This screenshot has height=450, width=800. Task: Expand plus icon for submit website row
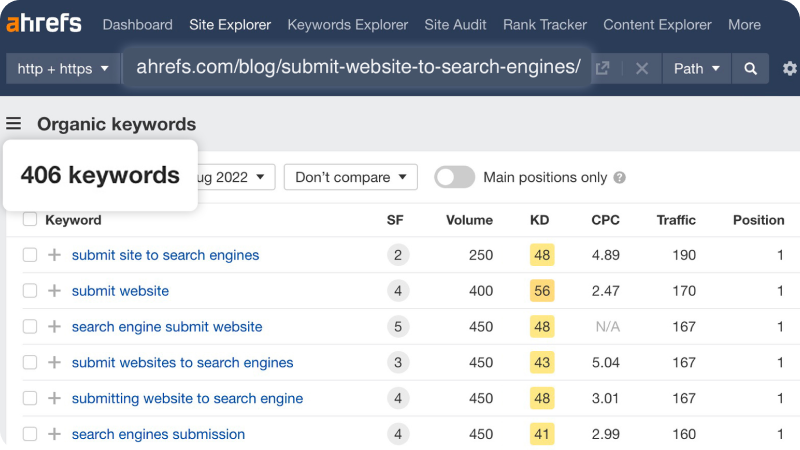(x=54, y=290)
